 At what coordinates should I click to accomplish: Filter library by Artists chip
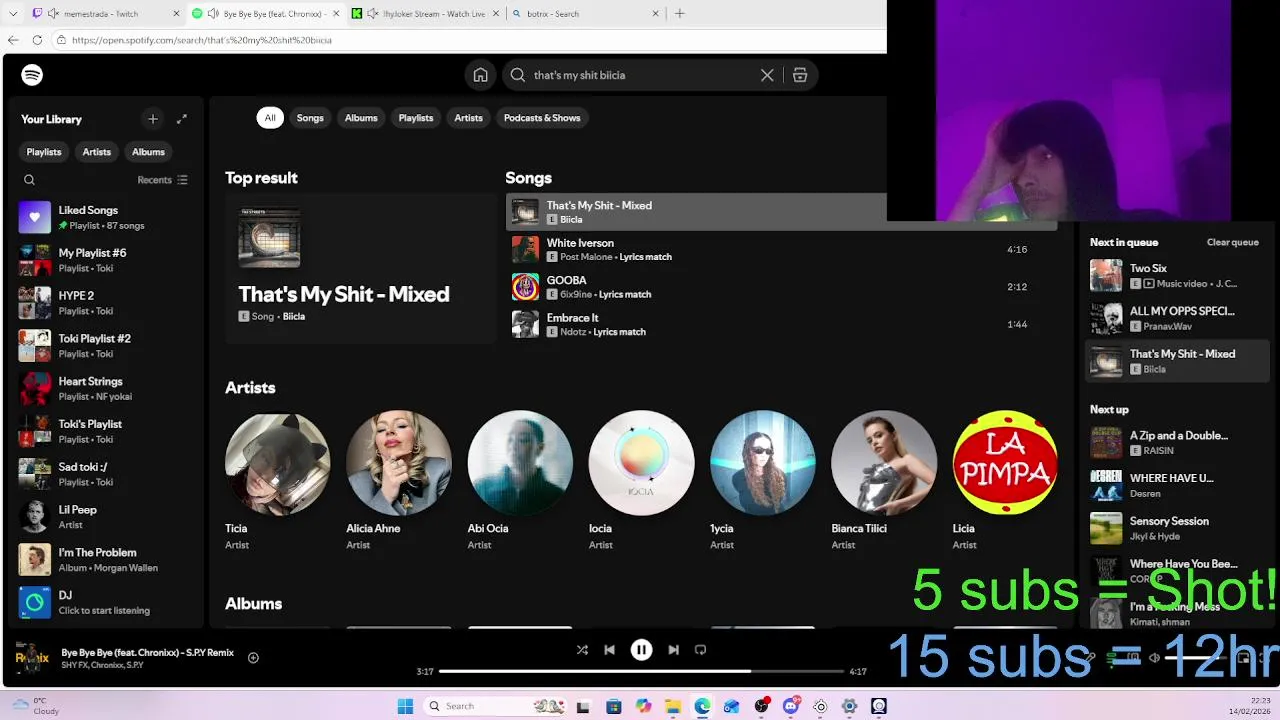[x=97, y=152]
